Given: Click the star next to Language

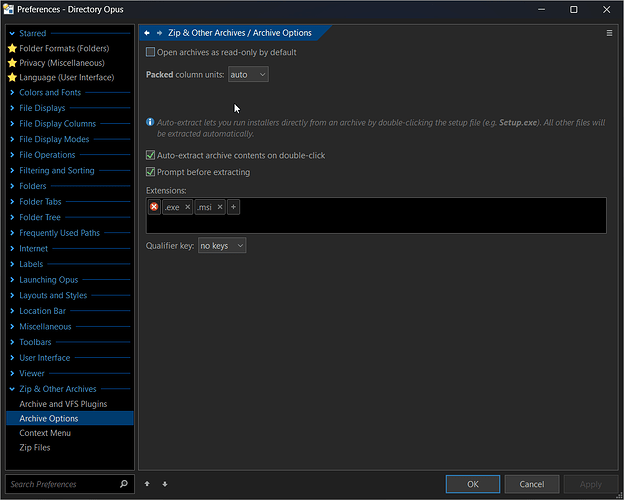Looking at the screenshot, I should click(x=12, y=77).
